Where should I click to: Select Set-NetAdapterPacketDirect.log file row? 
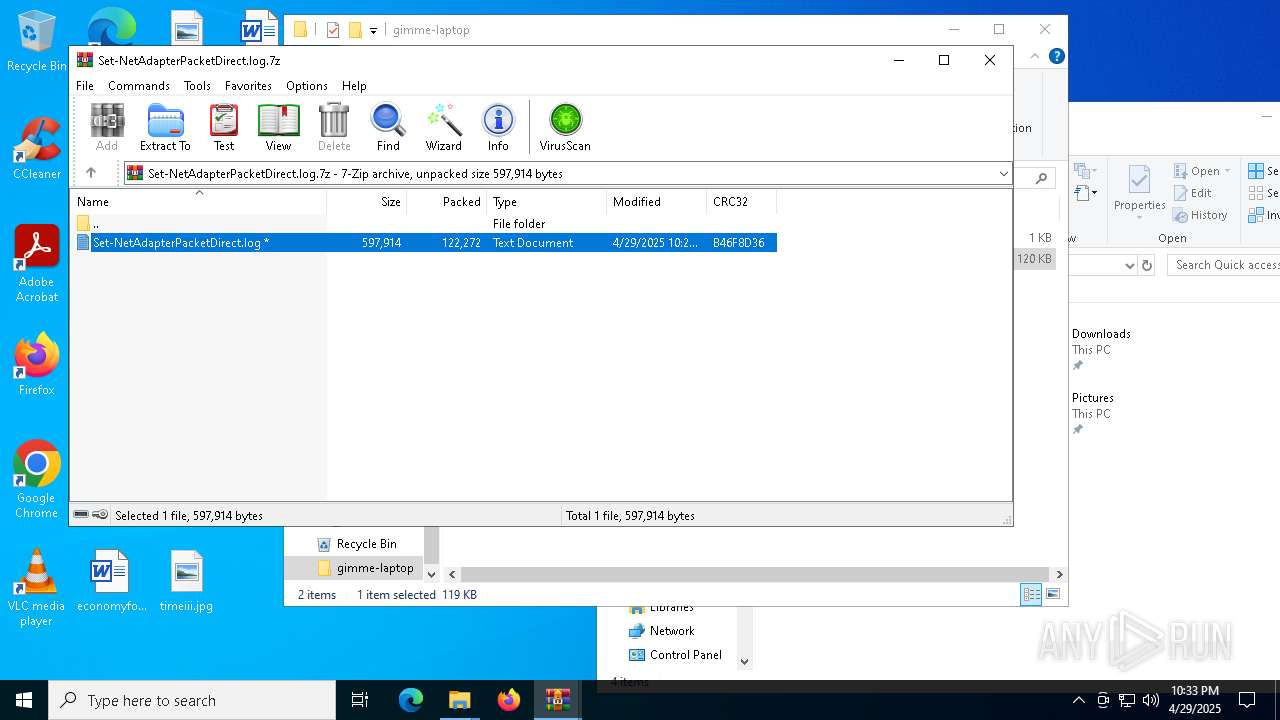(x=424, y=243)
